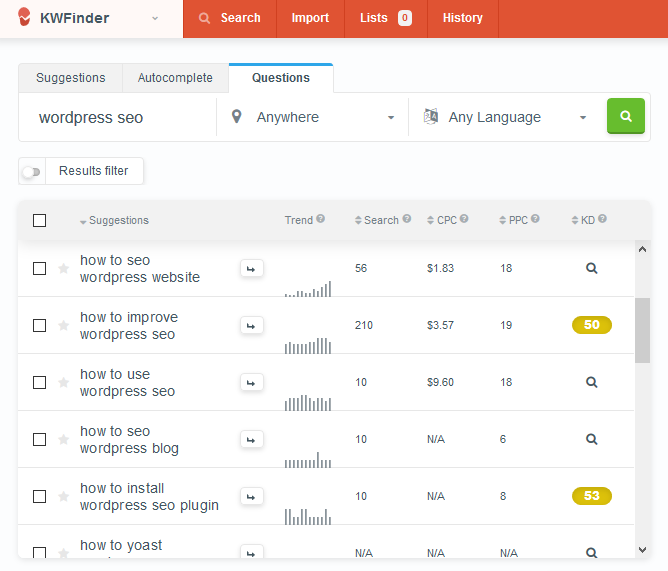
Task: Click arrow button for how to use wordpress seo
Action: [251, 382]
